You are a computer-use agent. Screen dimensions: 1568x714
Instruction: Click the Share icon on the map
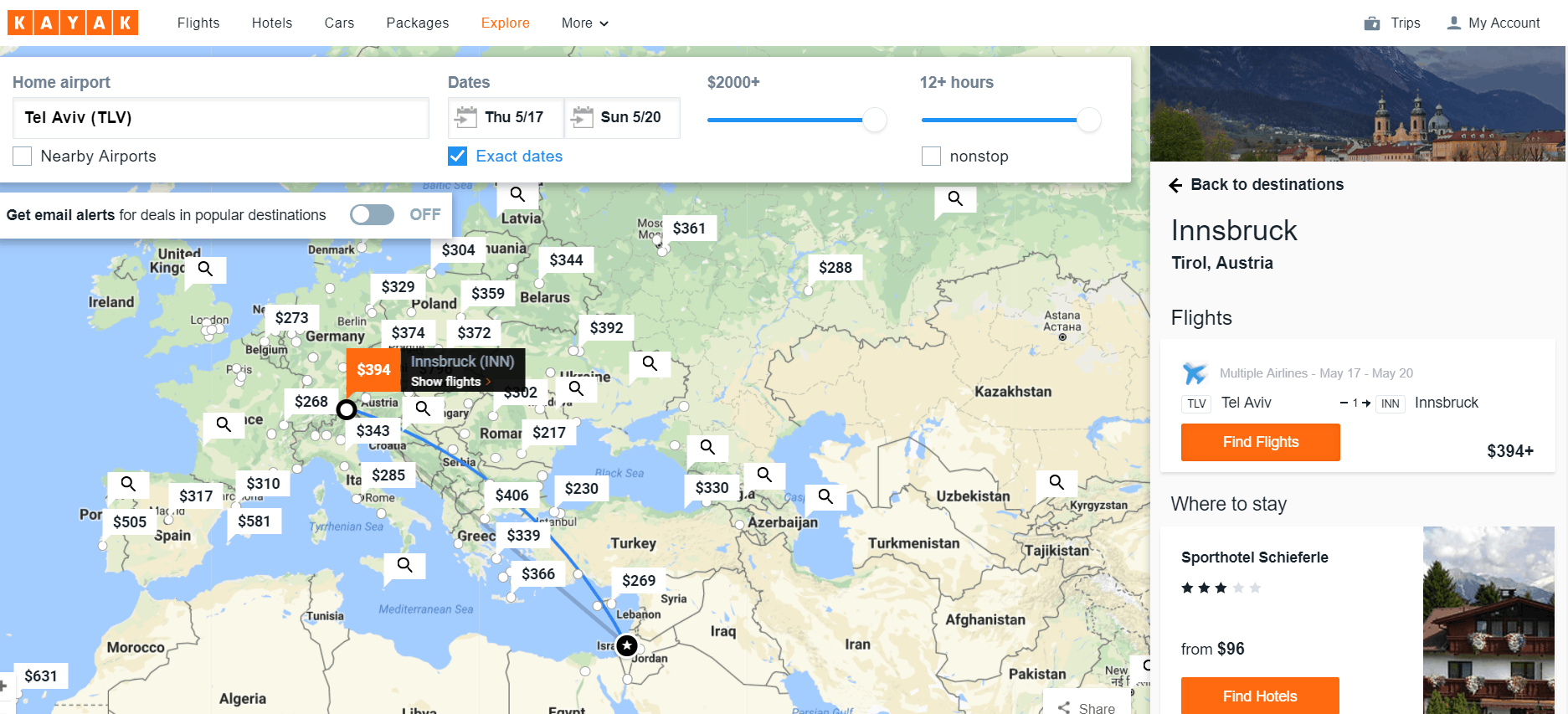click(x=1064, y=708)
